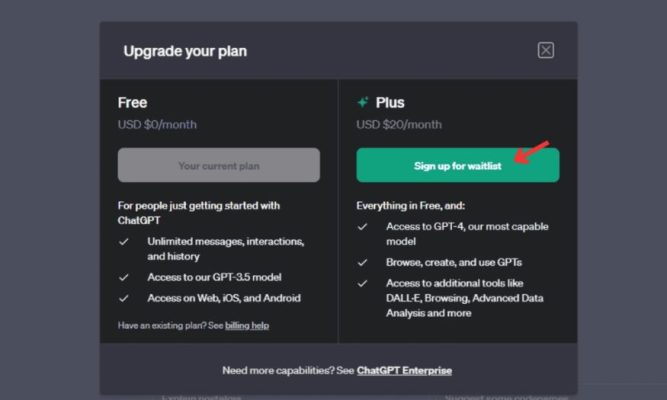Close the Upgrade your plan dialog
The image size is (667, 400).
(x=545, y=51)
